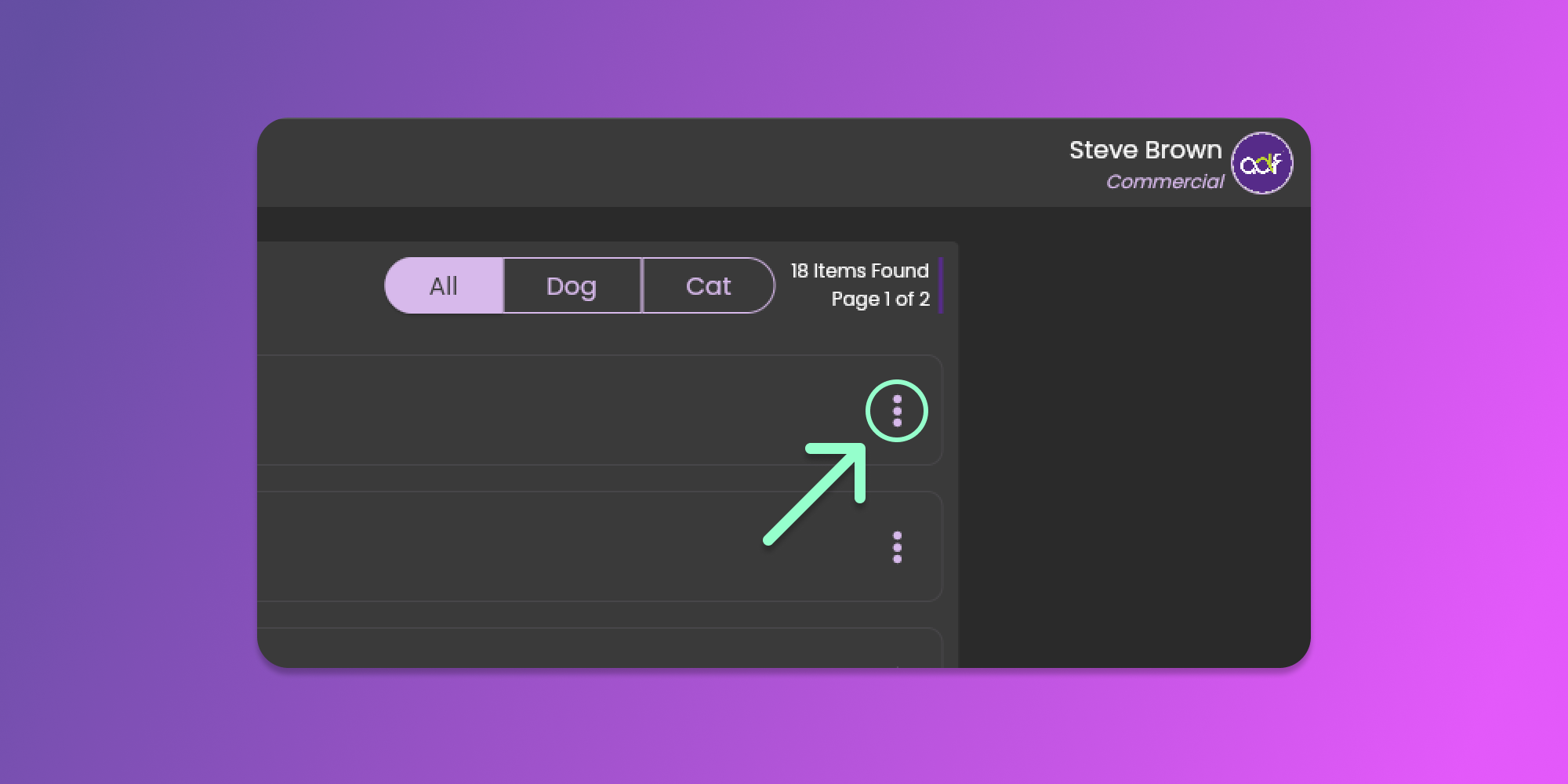Screen dimensions: 1568x784
Task: Open the three-dot menu on second card
Action: click(x=897, y=547)
